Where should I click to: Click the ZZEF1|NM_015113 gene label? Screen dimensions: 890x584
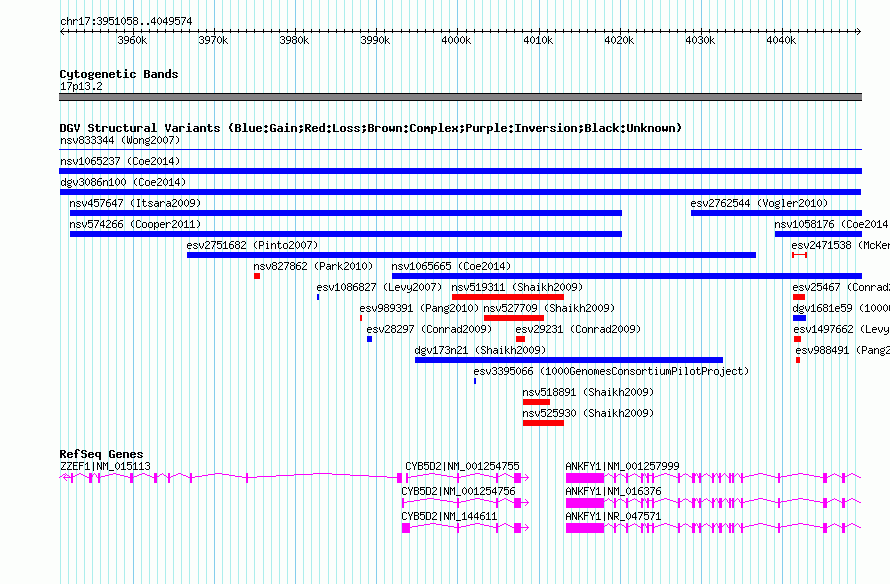click(x=105, y=467)
